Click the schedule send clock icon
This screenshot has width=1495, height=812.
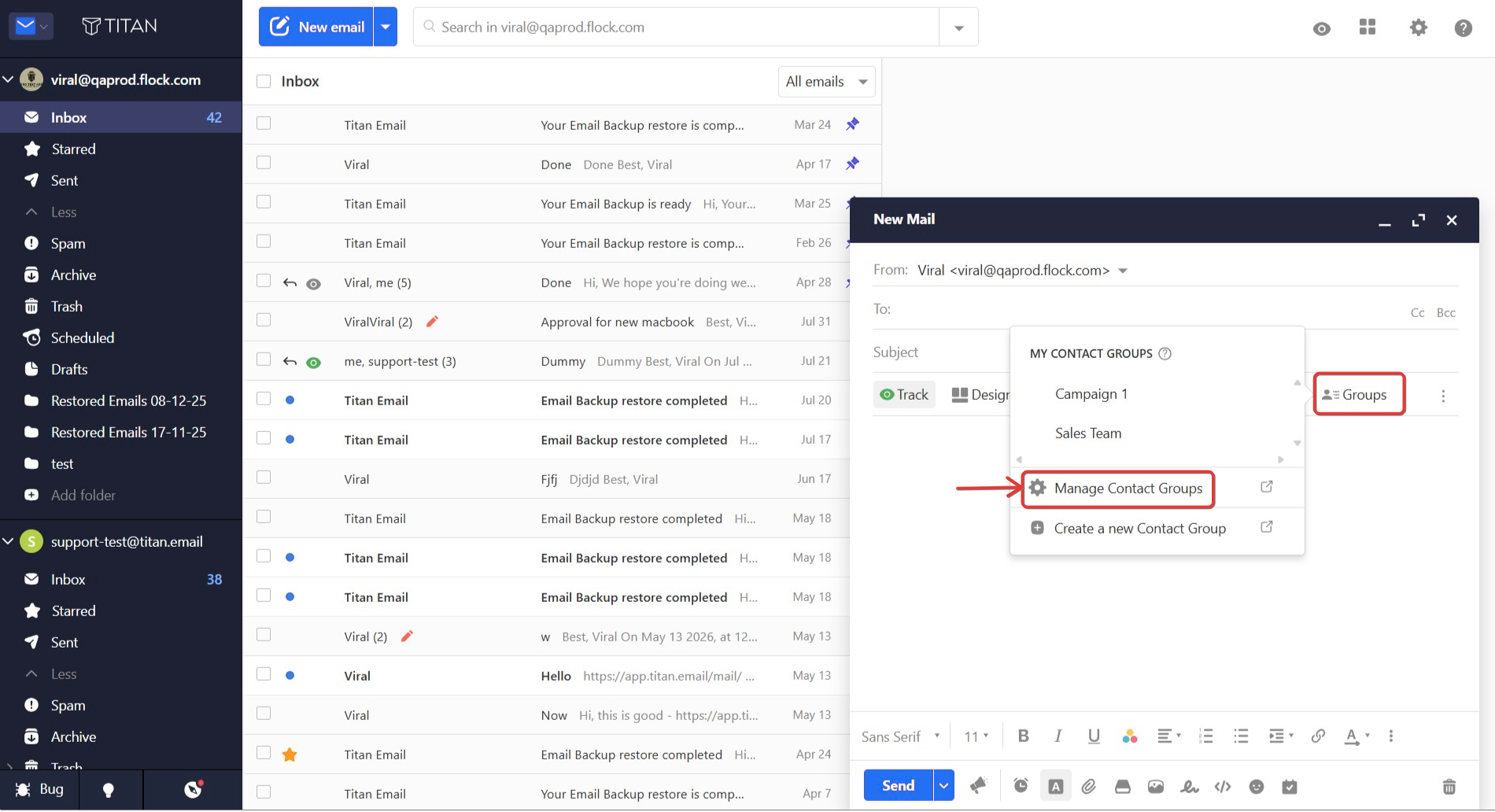pyautogui.click(x=1021, y=785)
